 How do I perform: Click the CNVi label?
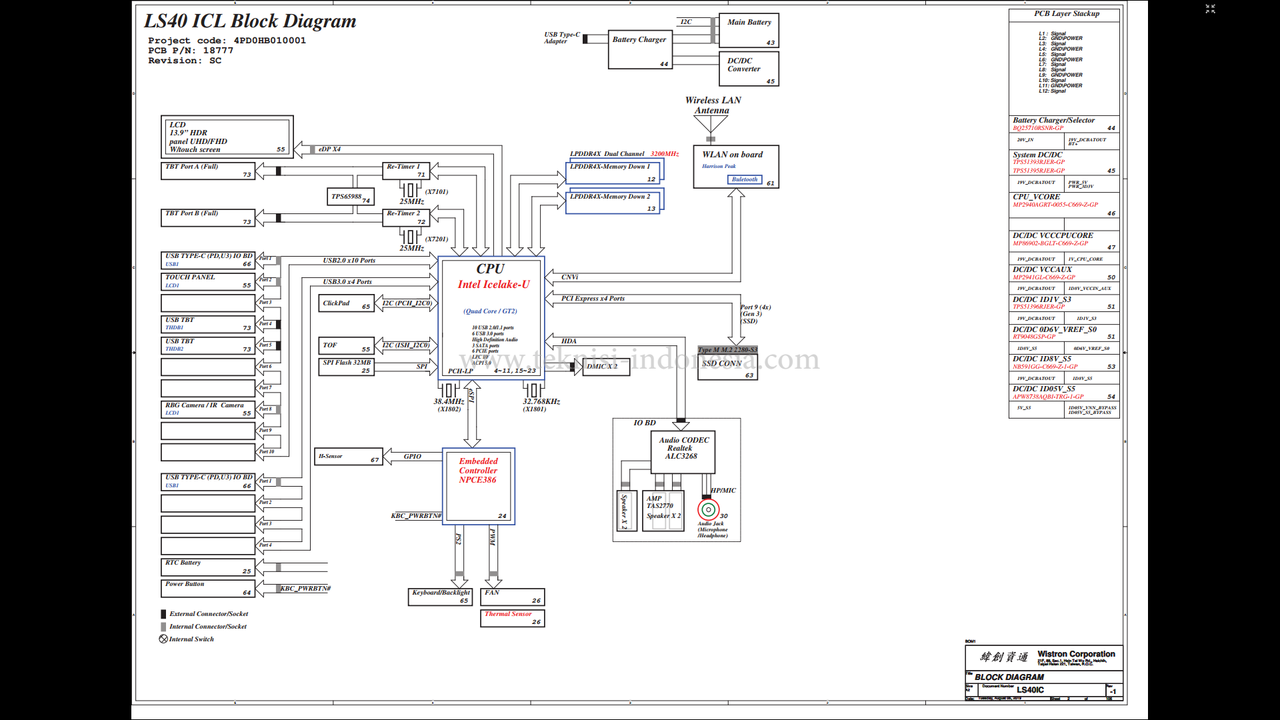[x=569, y=277]
